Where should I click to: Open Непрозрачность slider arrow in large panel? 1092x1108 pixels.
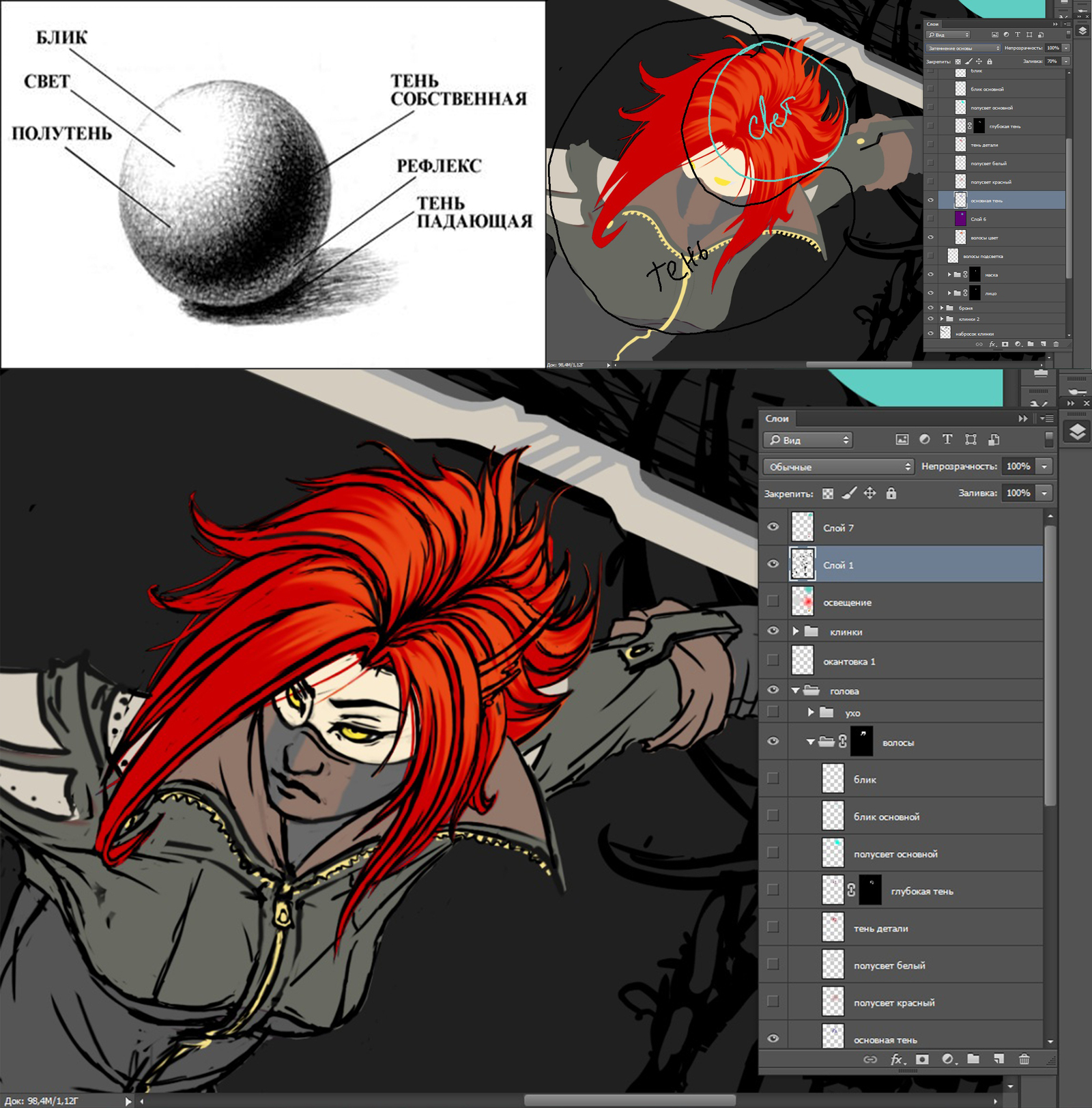coord(1044,466)
